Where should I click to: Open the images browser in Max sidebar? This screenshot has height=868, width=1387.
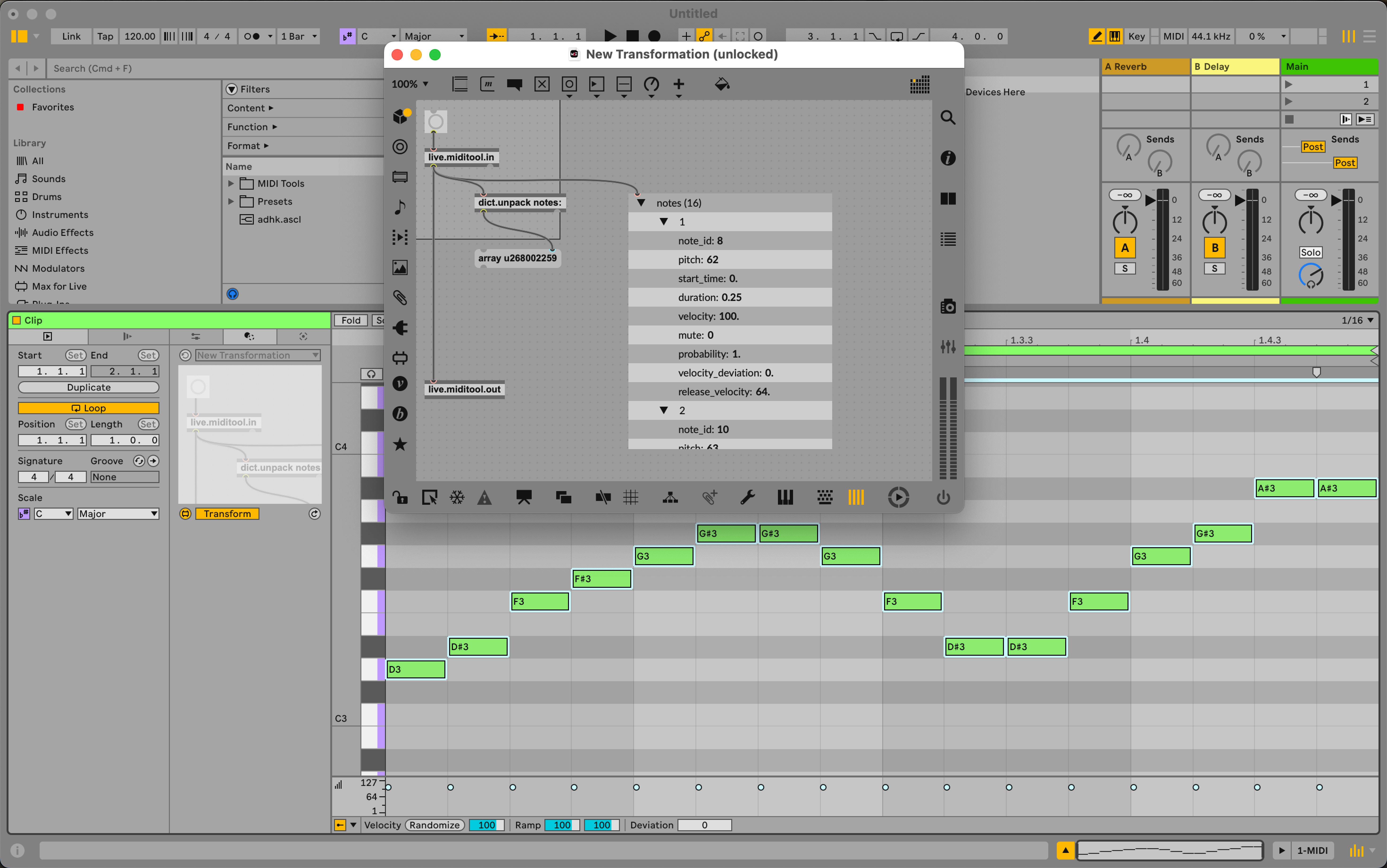[x=400, y=267]
